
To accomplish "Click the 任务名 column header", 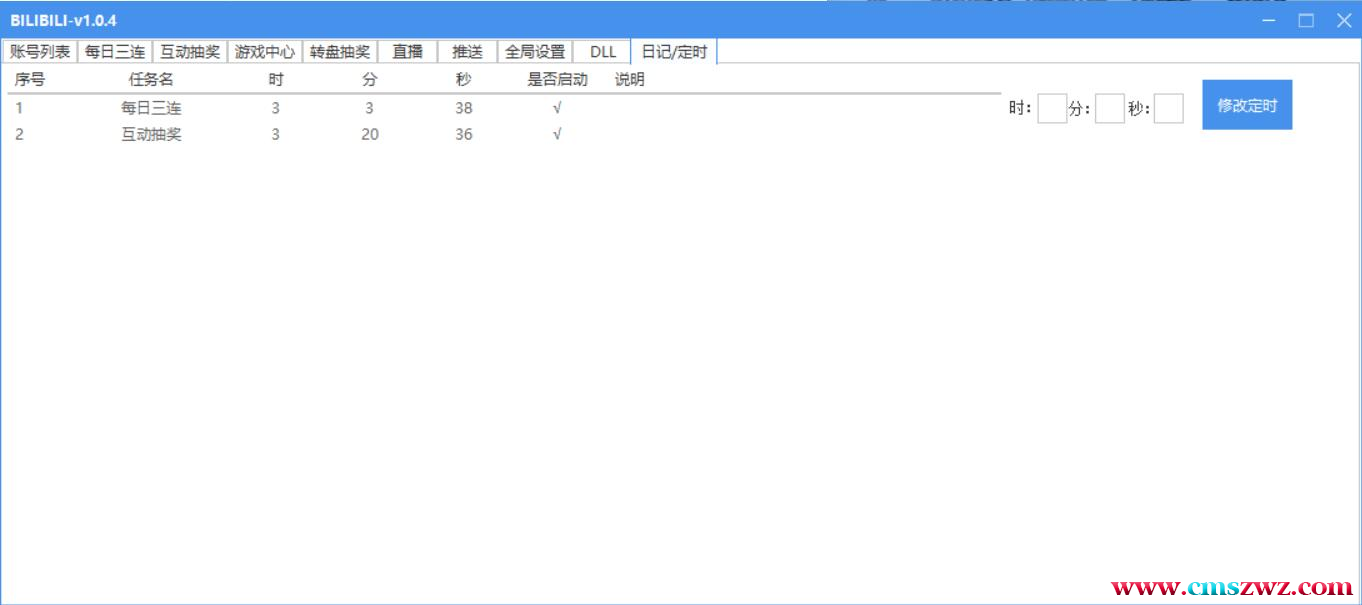I will 151,80.
